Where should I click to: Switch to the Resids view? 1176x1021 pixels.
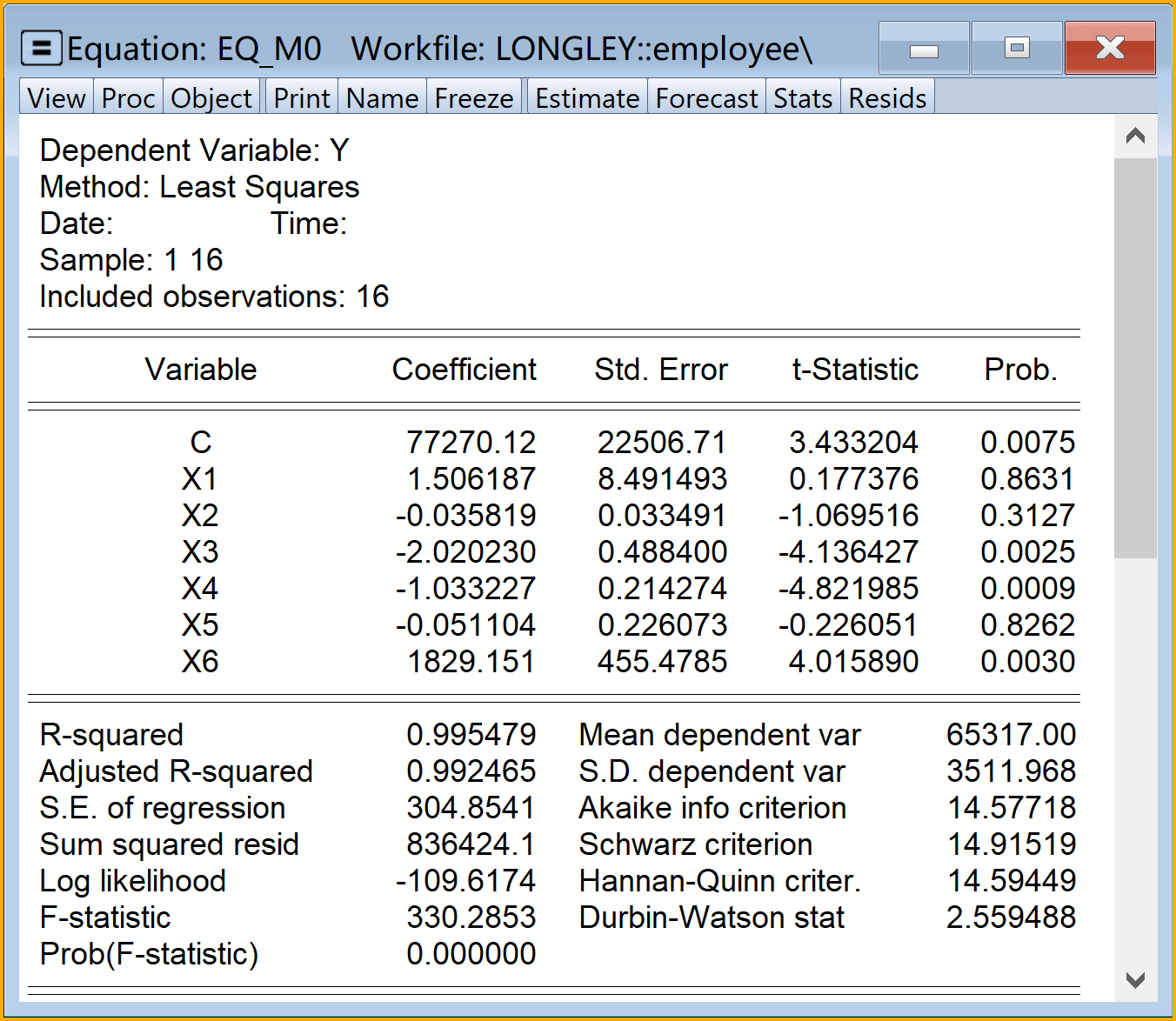[x=887, y=98]
